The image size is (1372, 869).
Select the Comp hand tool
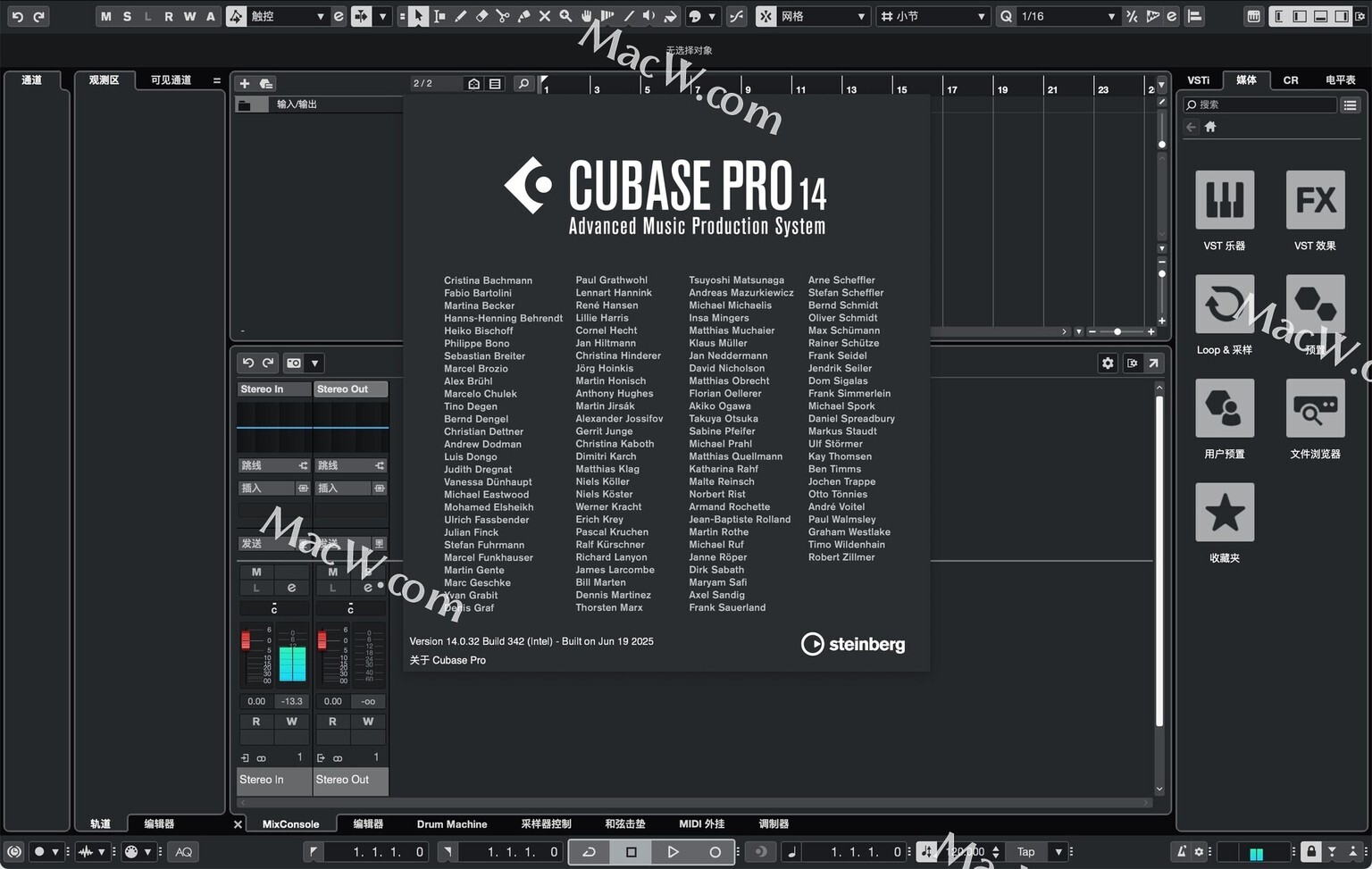pyautogui.click(x=587, y=16)
